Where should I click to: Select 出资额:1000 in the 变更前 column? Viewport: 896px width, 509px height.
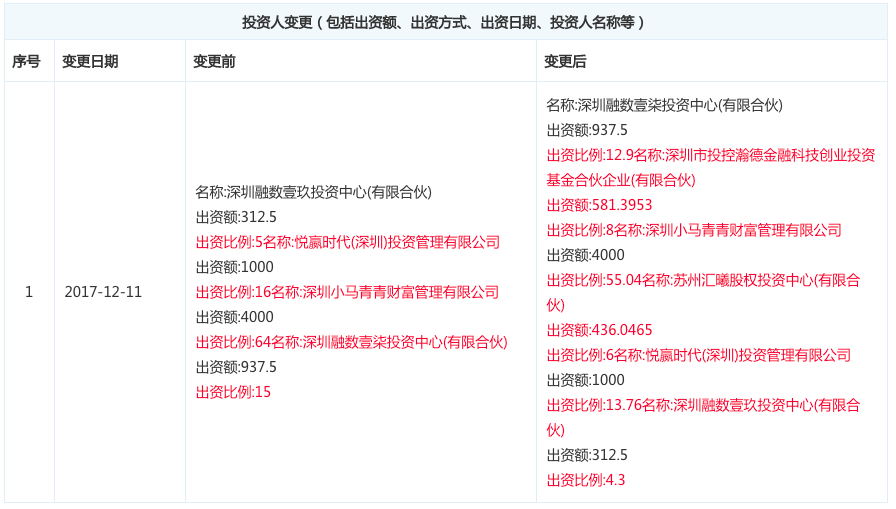[234, 267]
